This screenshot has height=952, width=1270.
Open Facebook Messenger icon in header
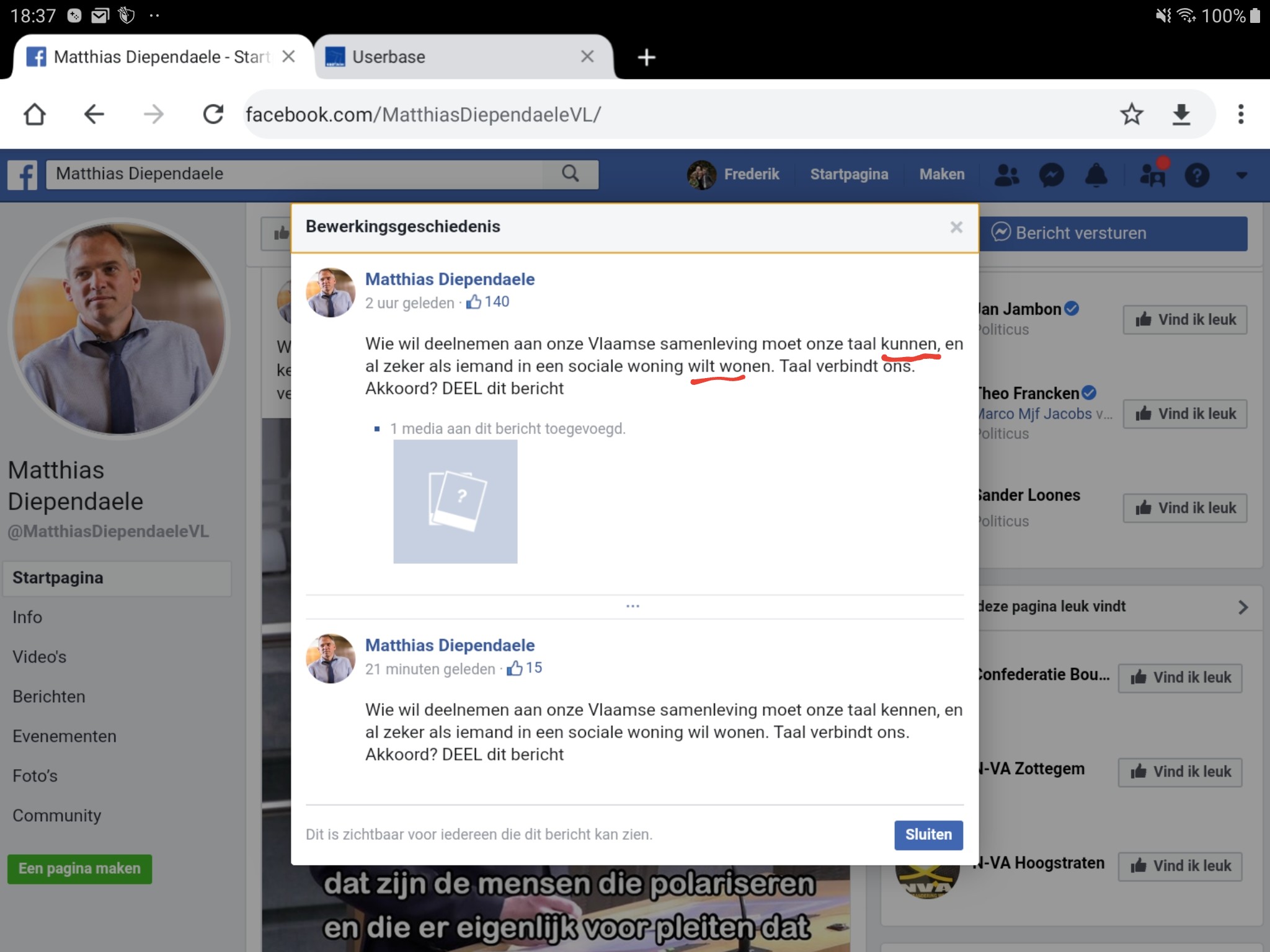pos(1052,175)
